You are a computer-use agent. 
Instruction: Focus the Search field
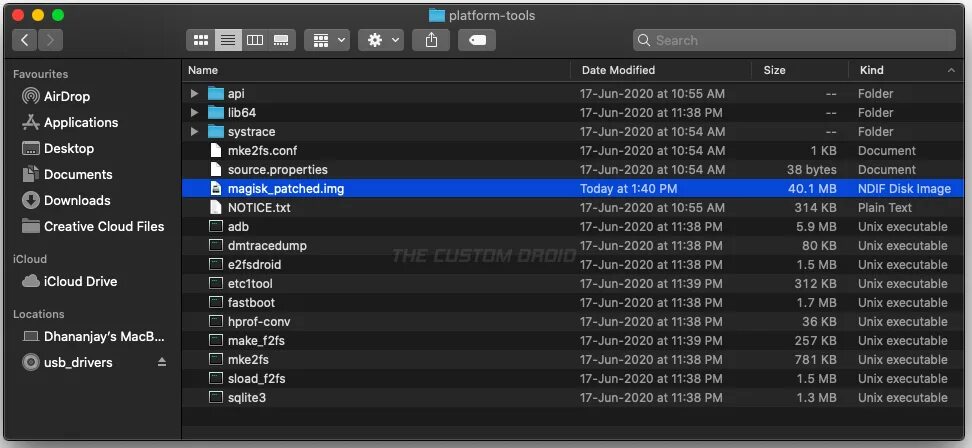794,40
